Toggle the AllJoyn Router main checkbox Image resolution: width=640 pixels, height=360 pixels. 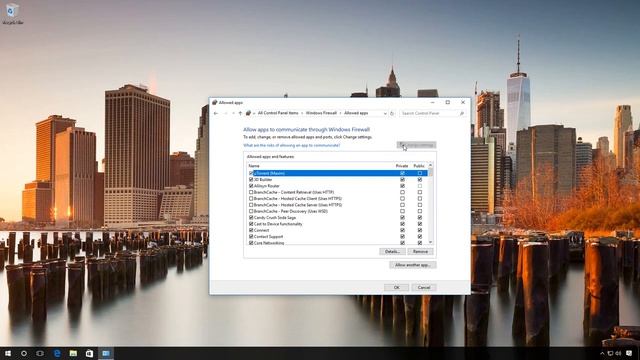(x=251, y=186)
